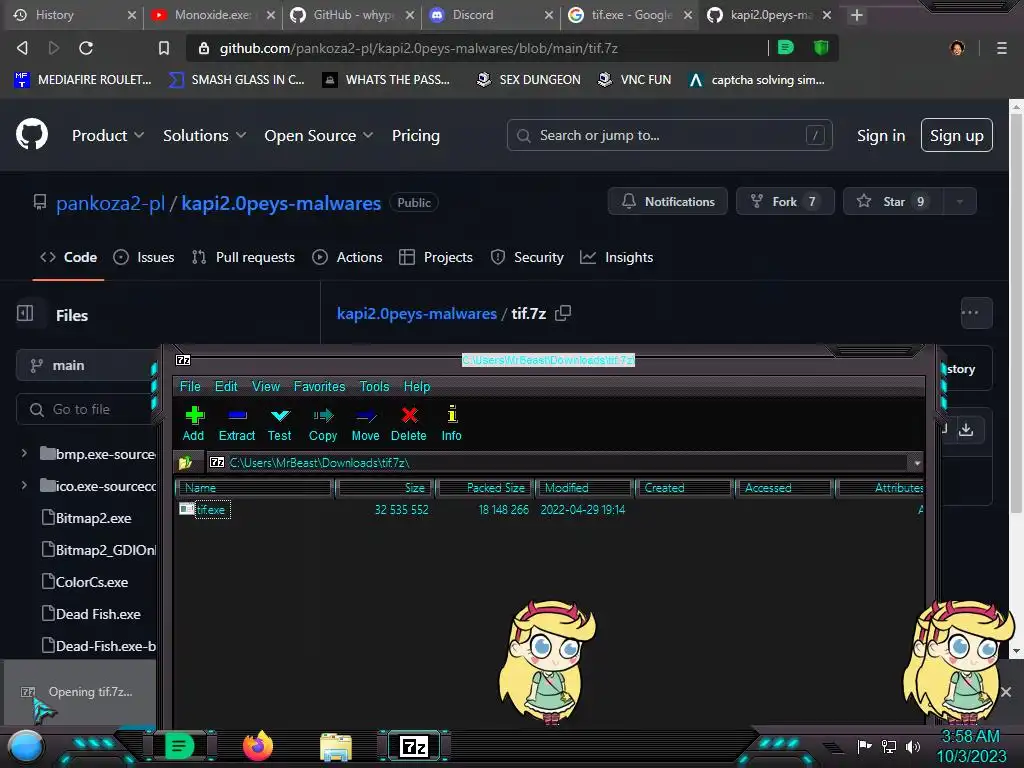Open a new browser tab
The width and height of the screenshot is (1024, 768).
[857, 15]
